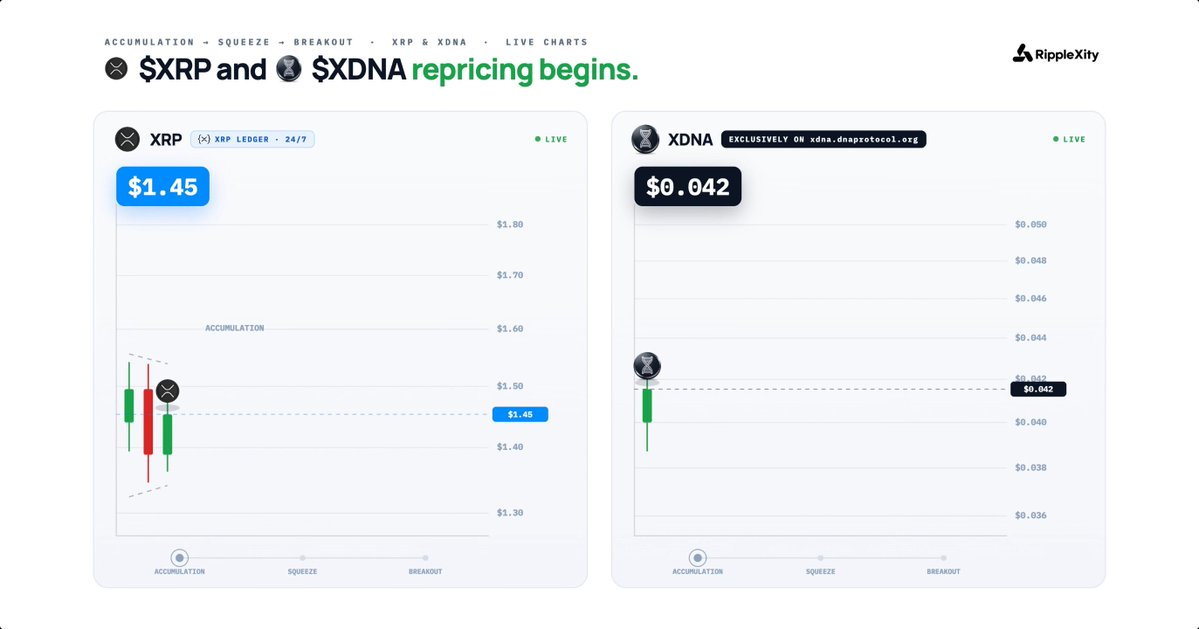Viewport: 1199px width, 629px height.
Task: Click the XDNA coin marker above the green candle
Action: [x=647, y=366]
